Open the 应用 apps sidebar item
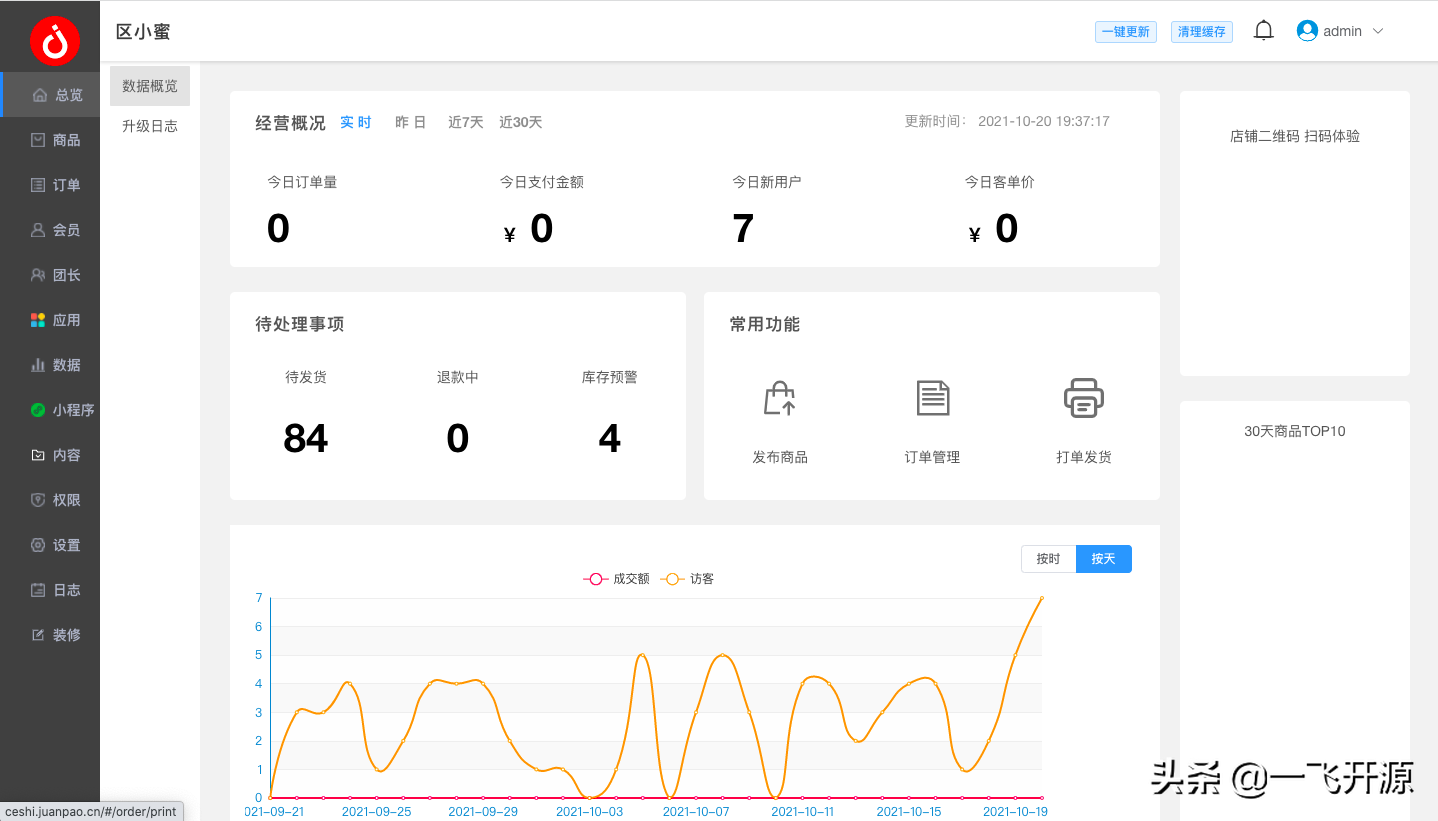 click(50, 320)
